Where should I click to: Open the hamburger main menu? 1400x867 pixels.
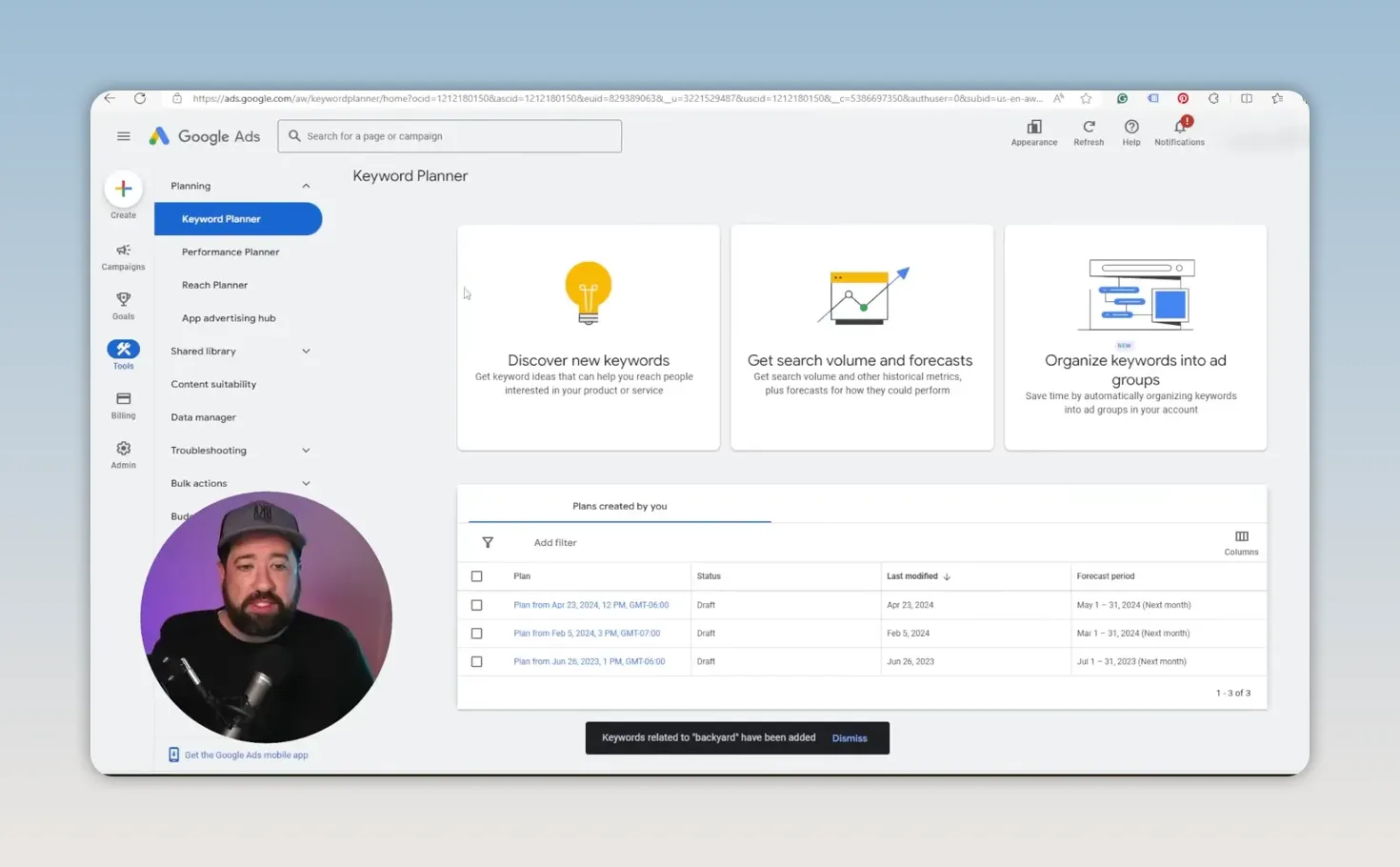tap(123, 136)
